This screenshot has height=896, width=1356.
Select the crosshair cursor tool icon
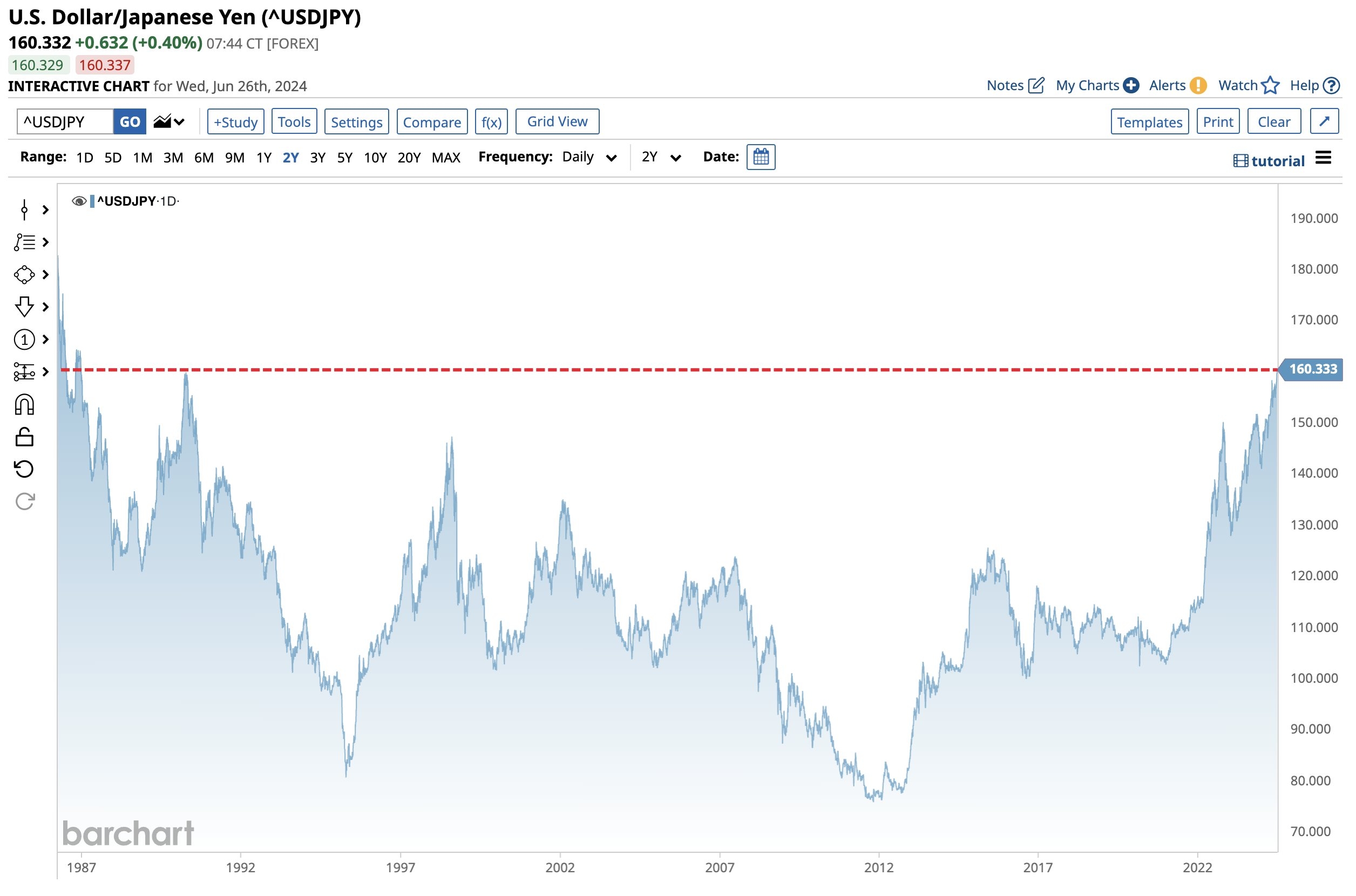[x=24, y=210]
